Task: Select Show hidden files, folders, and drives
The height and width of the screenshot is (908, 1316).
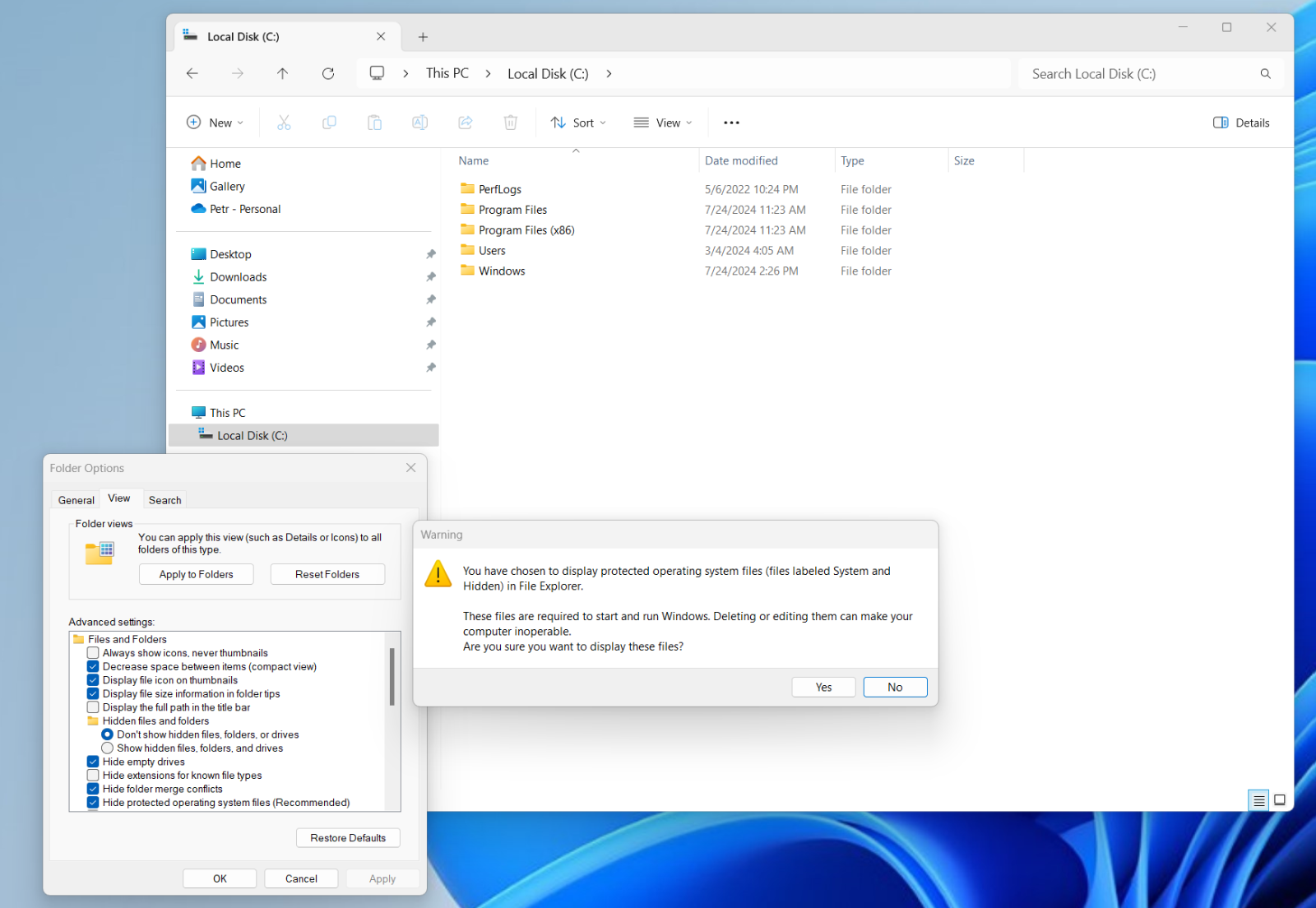Action: 108,748
